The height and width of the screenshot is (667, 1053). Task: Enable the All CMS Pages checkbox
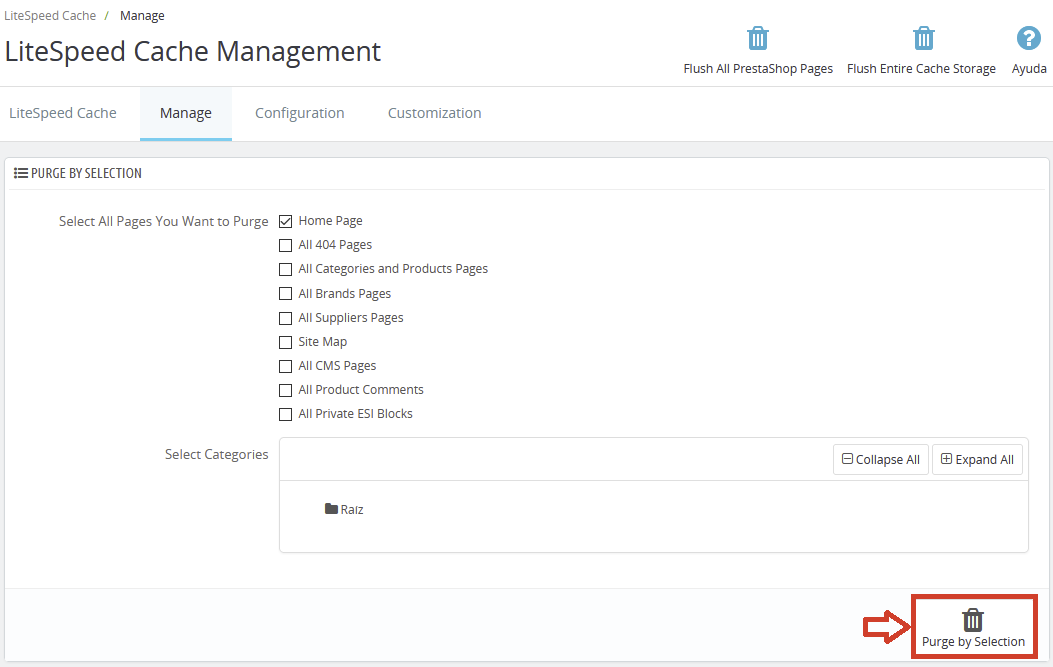coord(286,366)
